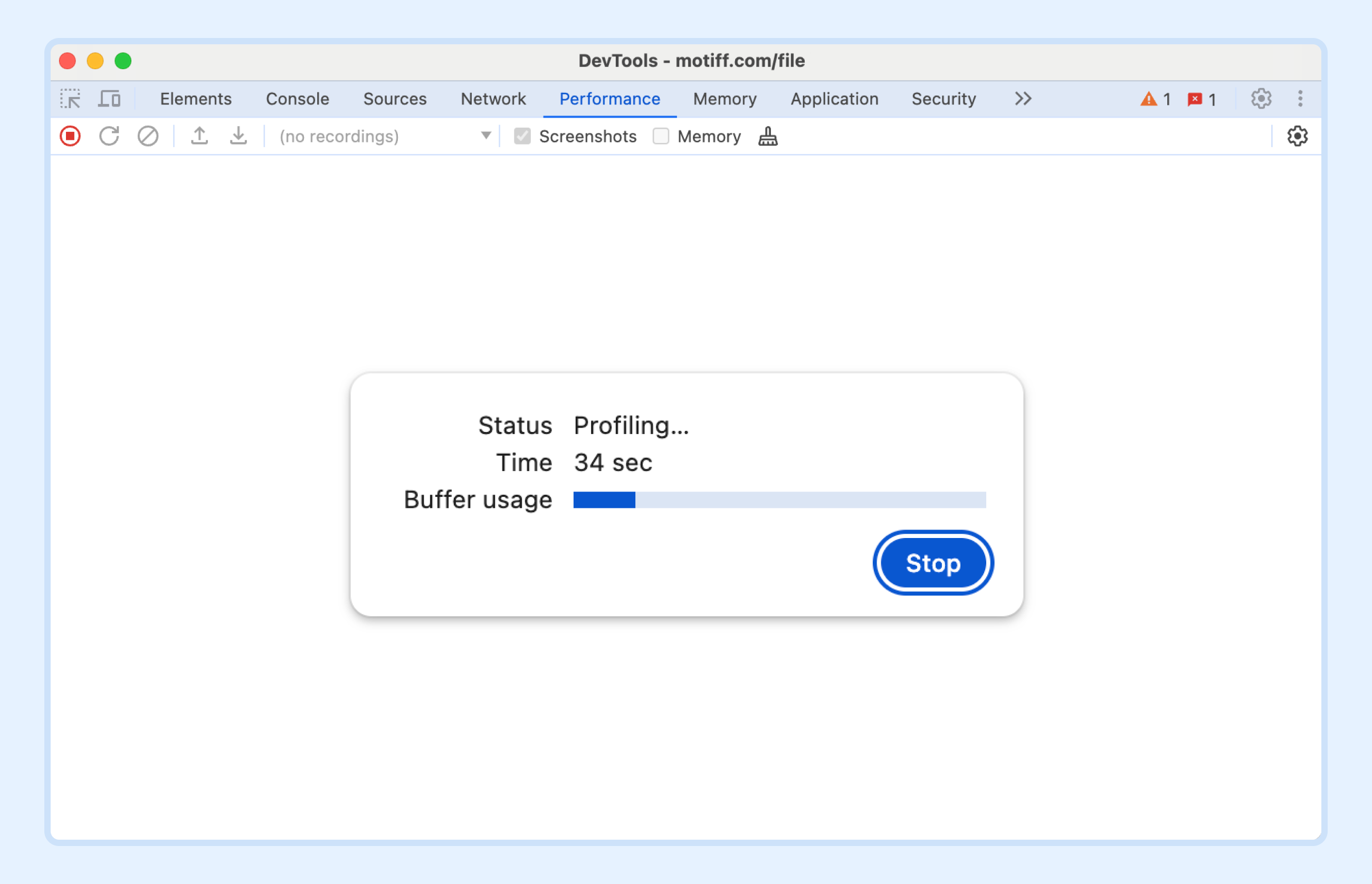Click the download recording icon
Viewport: 1372px width, 884px height.
tap(237, 136)
